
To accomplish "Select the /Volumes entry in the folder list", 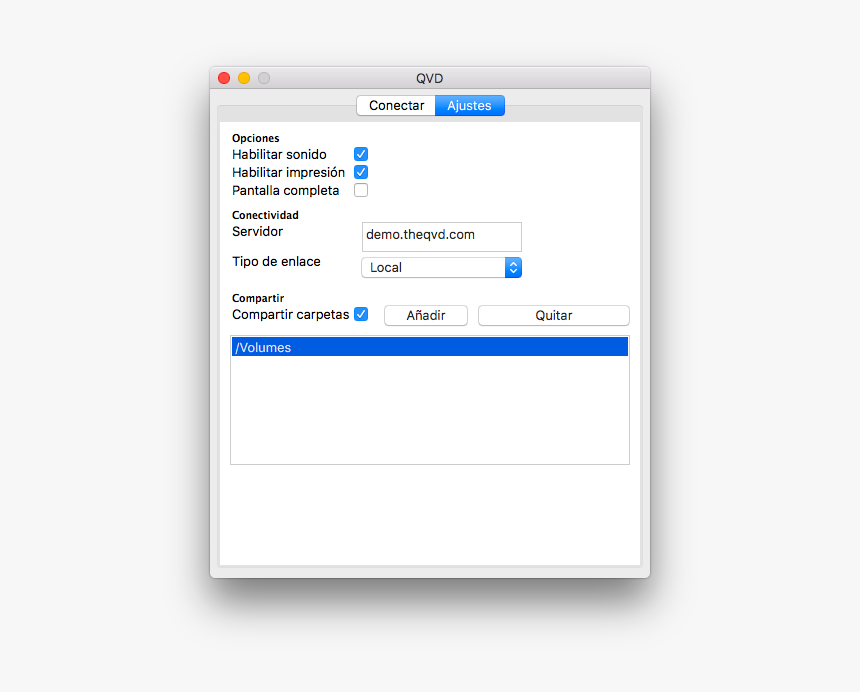I will coord(429,348).
